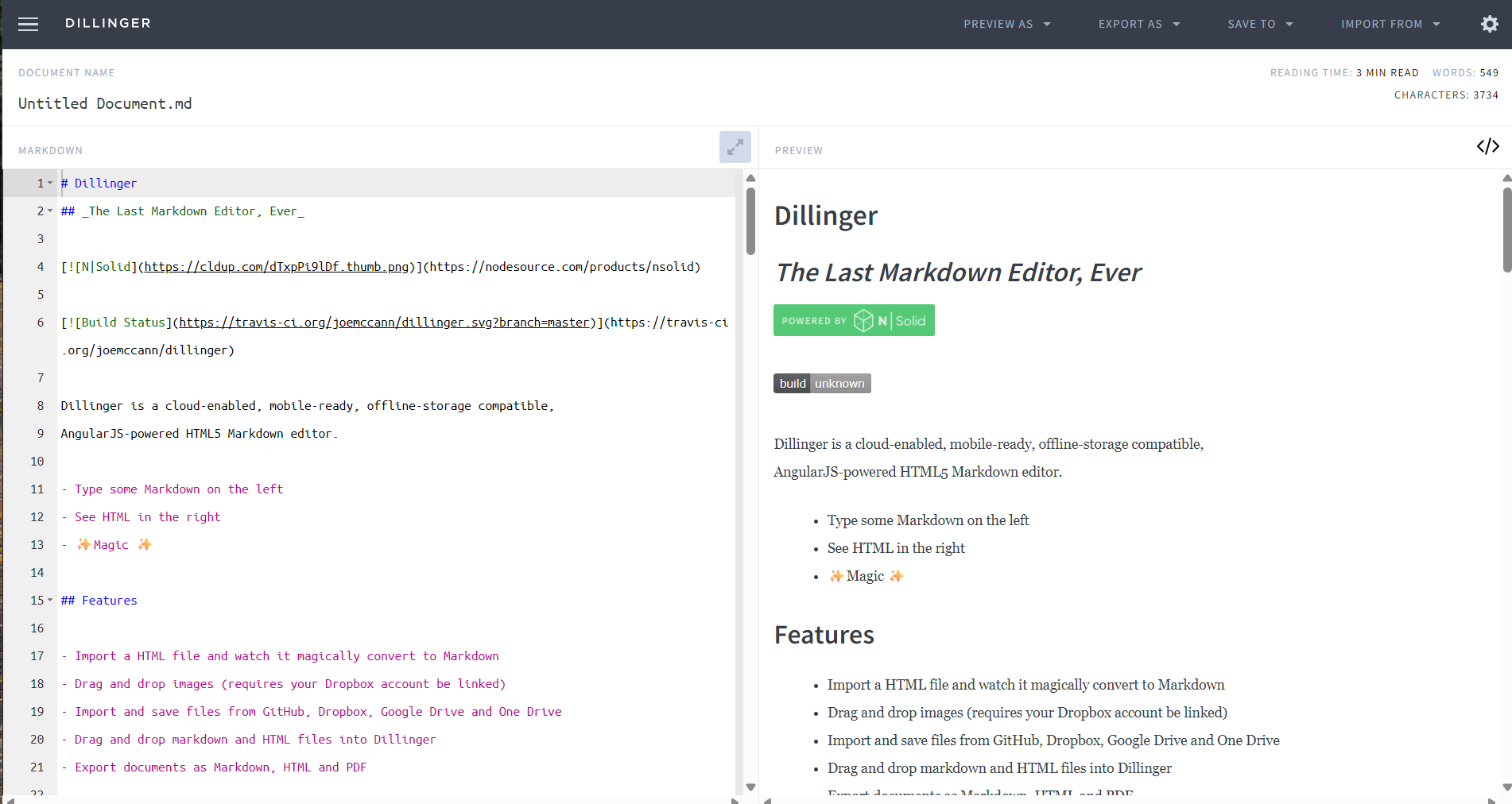
Task: Open the Preview As dropdown
Action: (x=1007, y=24)
